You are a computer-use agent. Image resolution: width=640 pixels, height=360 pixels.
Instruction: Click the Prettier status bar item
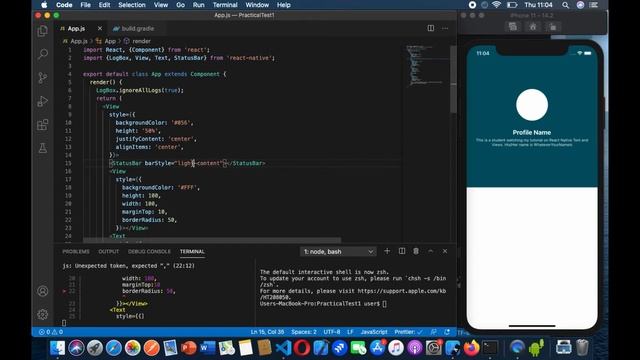click(409, 332)
